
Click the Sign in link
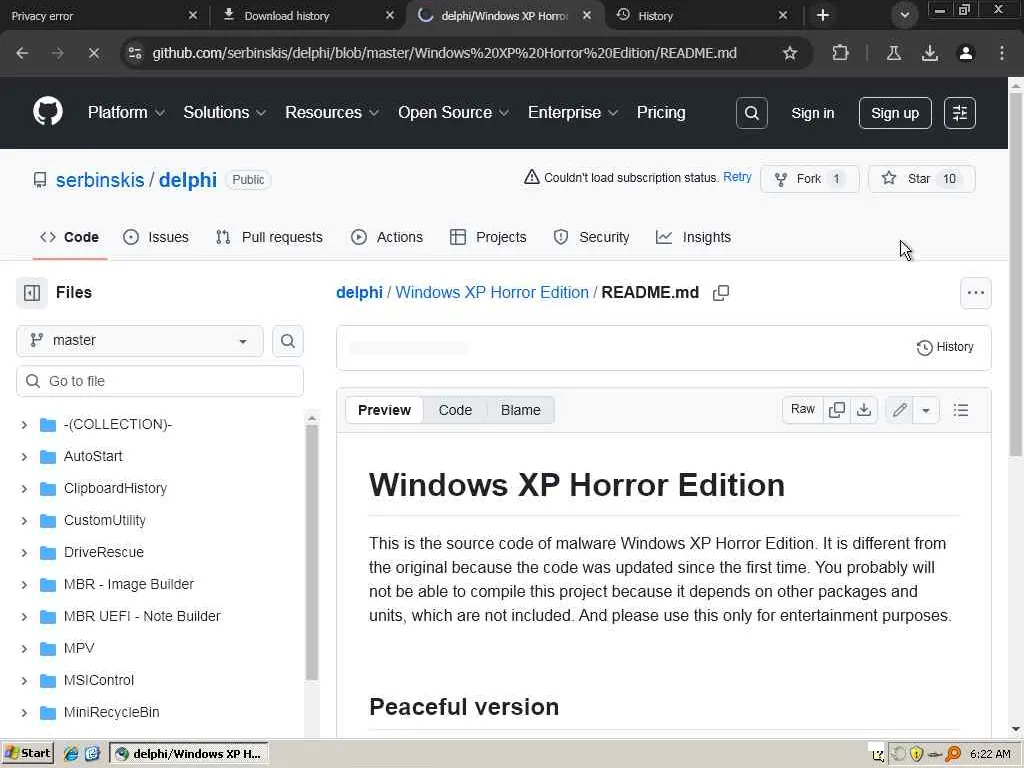point(812,113)
